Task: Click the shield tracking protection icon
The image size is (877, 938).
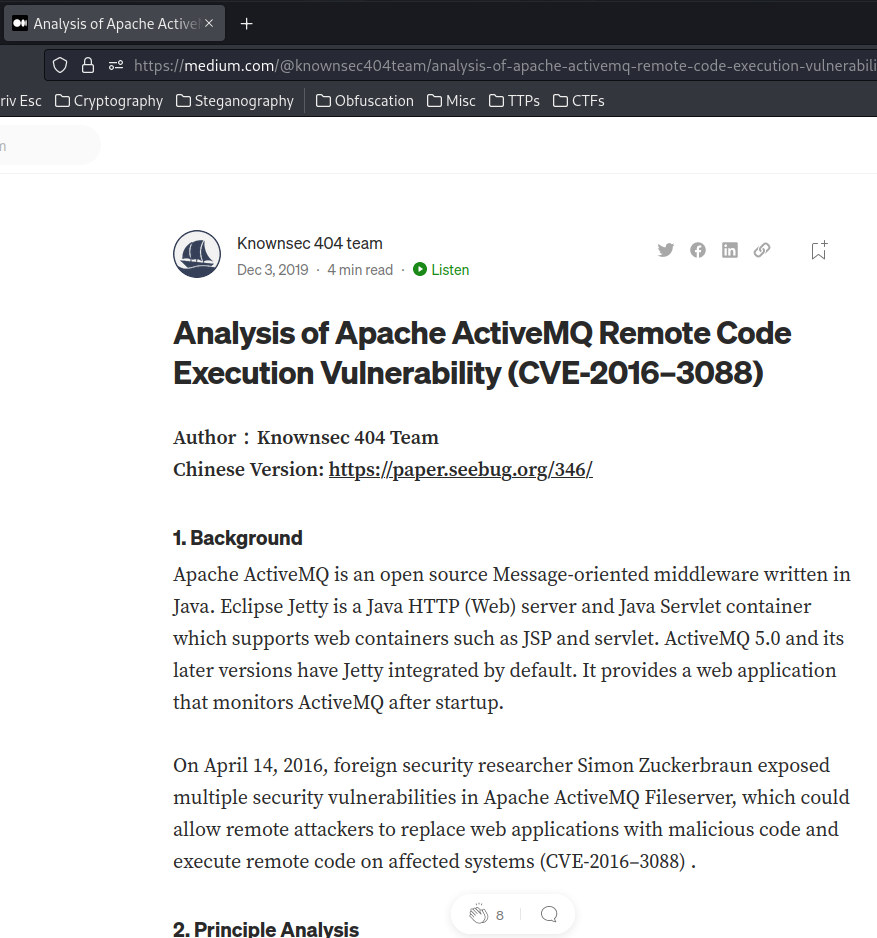Action: [x=60, y=65]
